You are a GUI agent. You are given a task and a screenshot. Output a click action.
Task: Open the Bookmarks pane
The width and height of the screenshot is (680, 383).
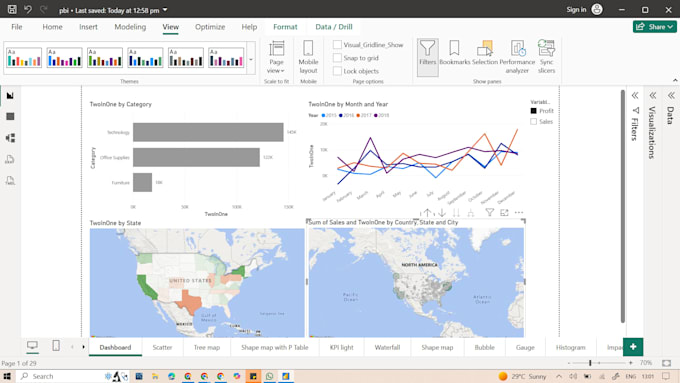click(454, 53)
